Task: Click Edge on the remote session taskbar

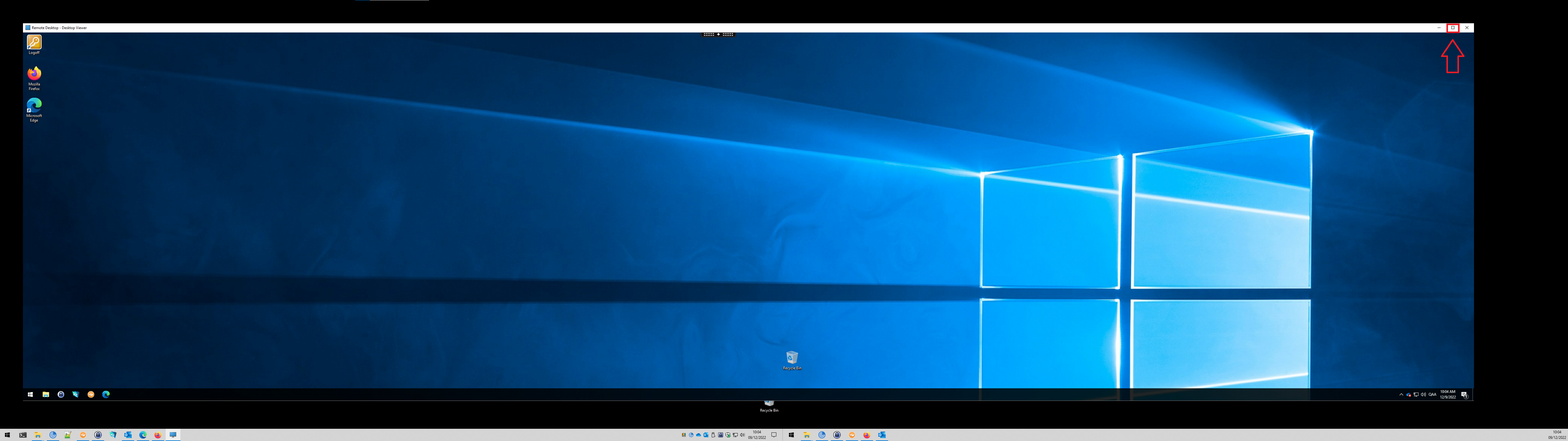Action: (106, 395)
